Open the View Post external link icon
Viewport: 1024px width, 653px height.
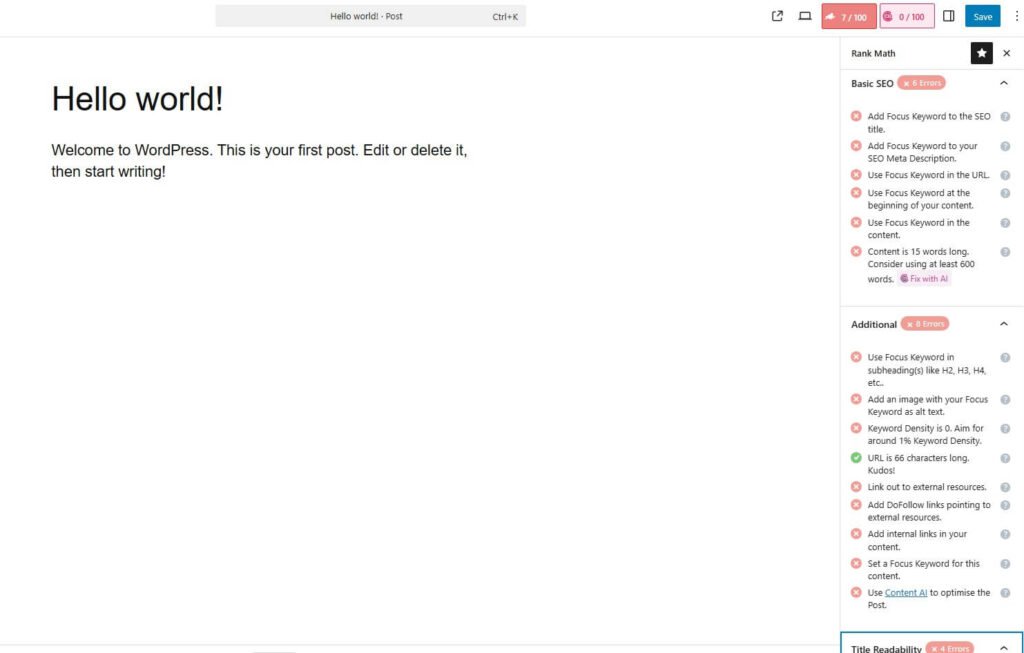pyautogui.click(x=777, y=16)
